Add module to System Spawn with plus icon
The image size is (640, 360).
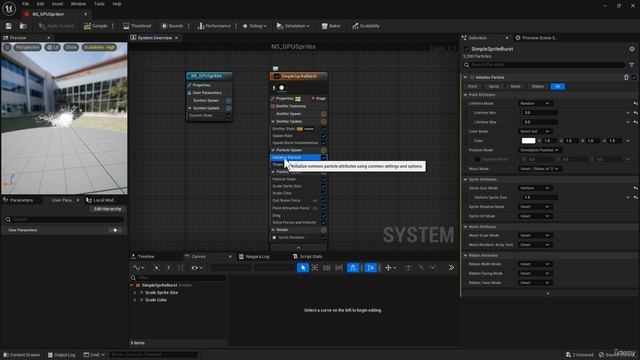(229, 100)
